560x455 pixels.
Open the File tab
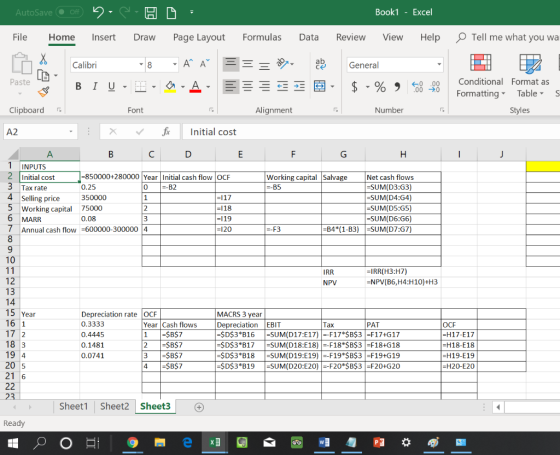click(20, 37)
